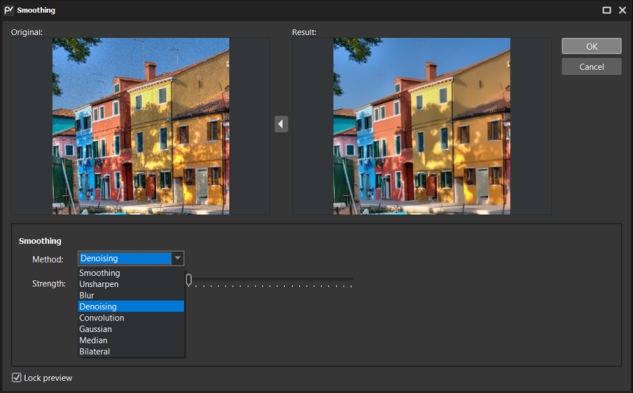Image resolution: width=633 pixels, height=393 pixels.
Task: Open the Method dropdown arrow
Action: (178, 258)
